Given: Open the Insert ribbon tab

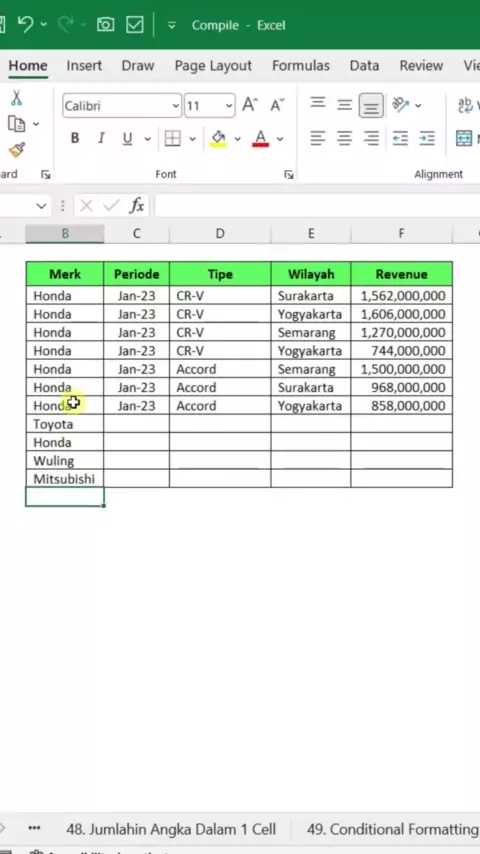Looking at the screenshot, I should click(84, 66).
